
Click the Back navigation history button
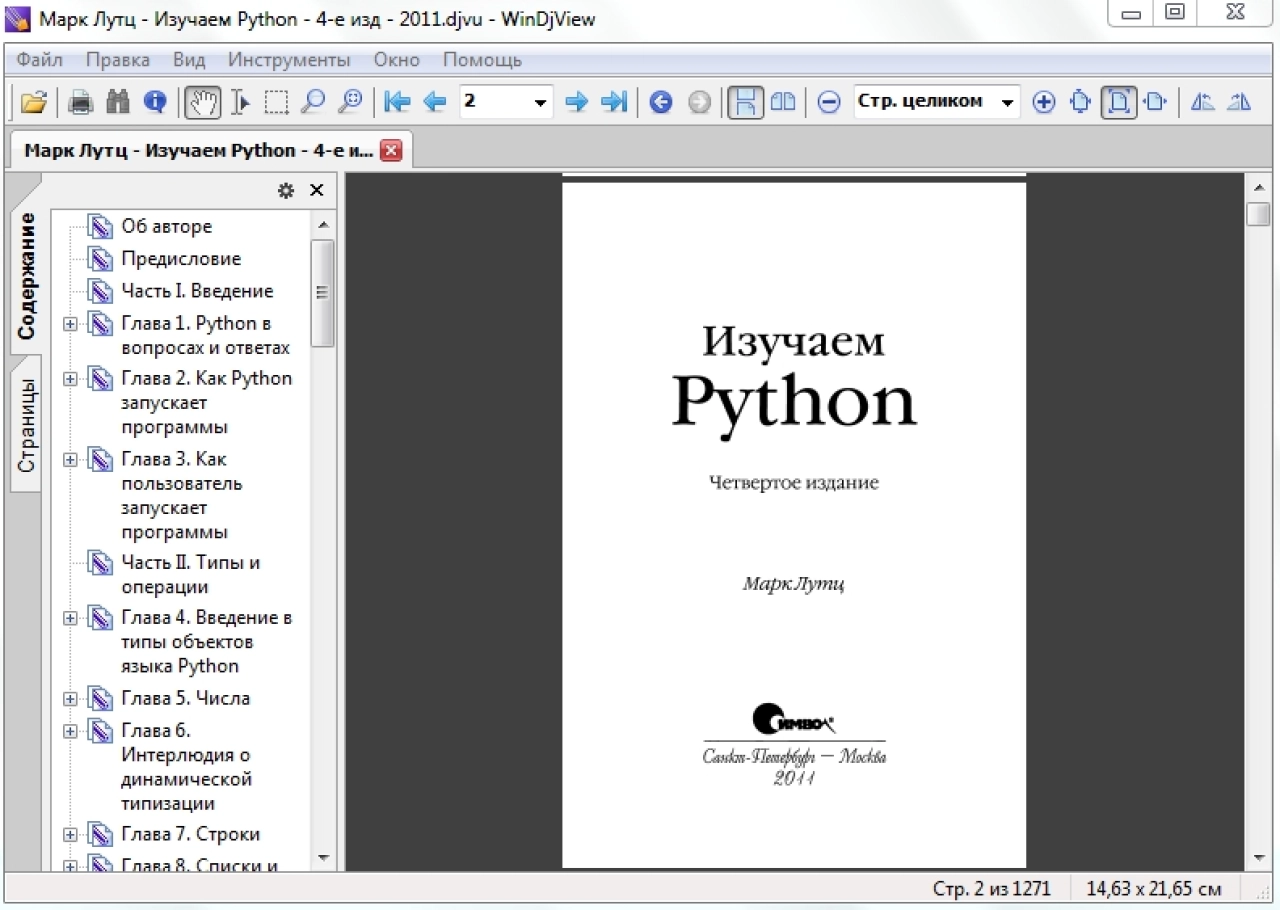pos(661,101)
